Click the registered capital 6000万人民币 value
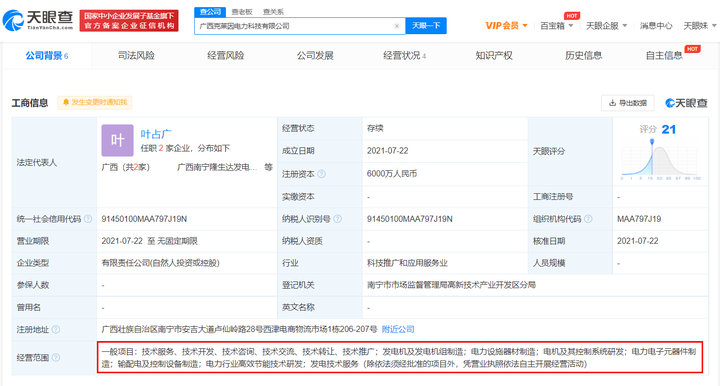This screenshot has width=720, height=386. [392, 174]
